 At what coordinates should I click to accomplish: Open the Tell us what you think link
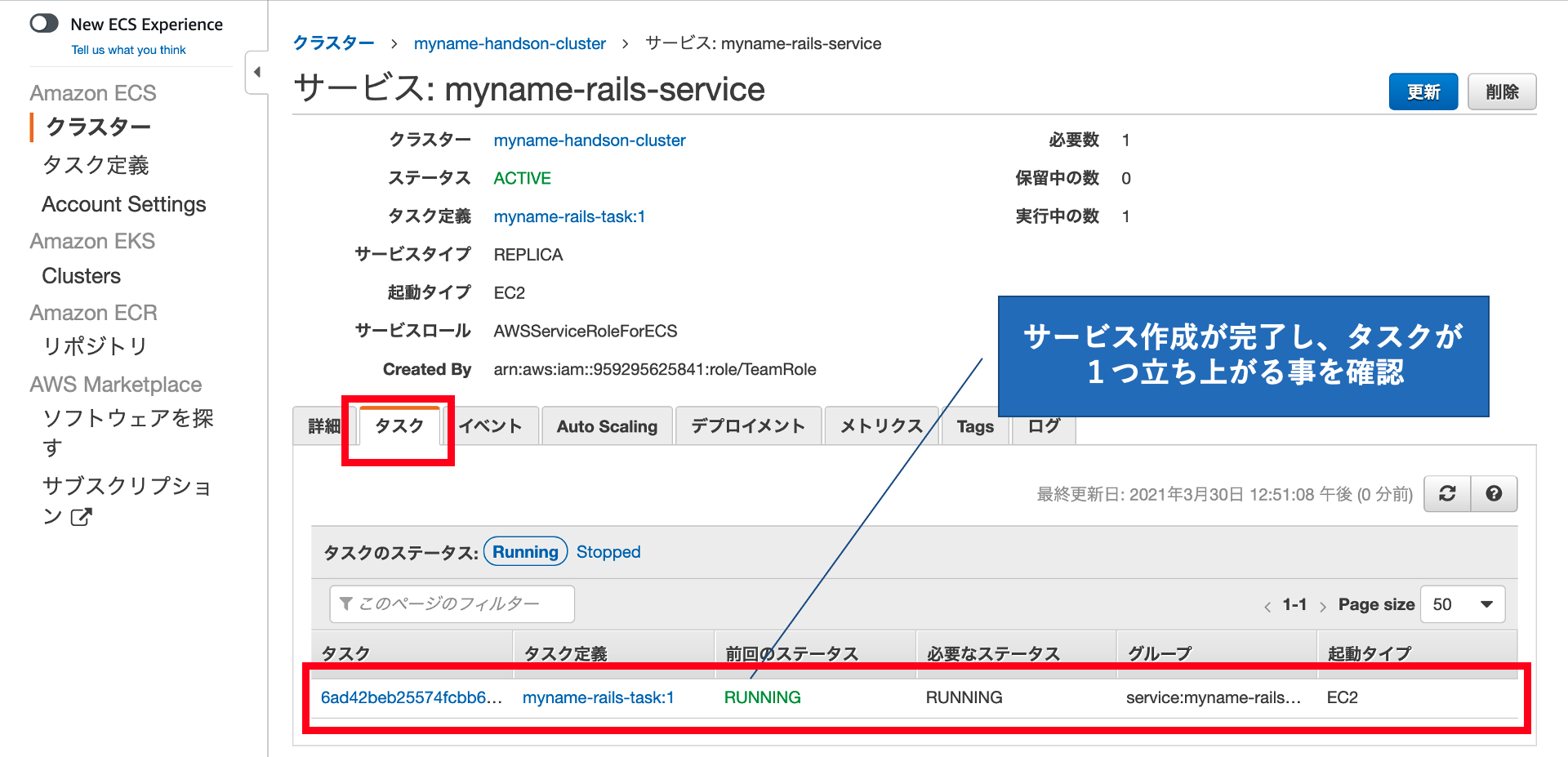tap(128, 50)
